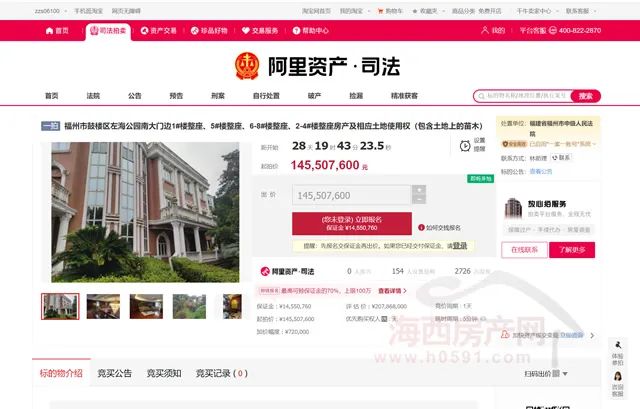The height and width of the screenshot is (409, 640).
Task: Click the 淘宝网首页 link
Action: (316, 11)
